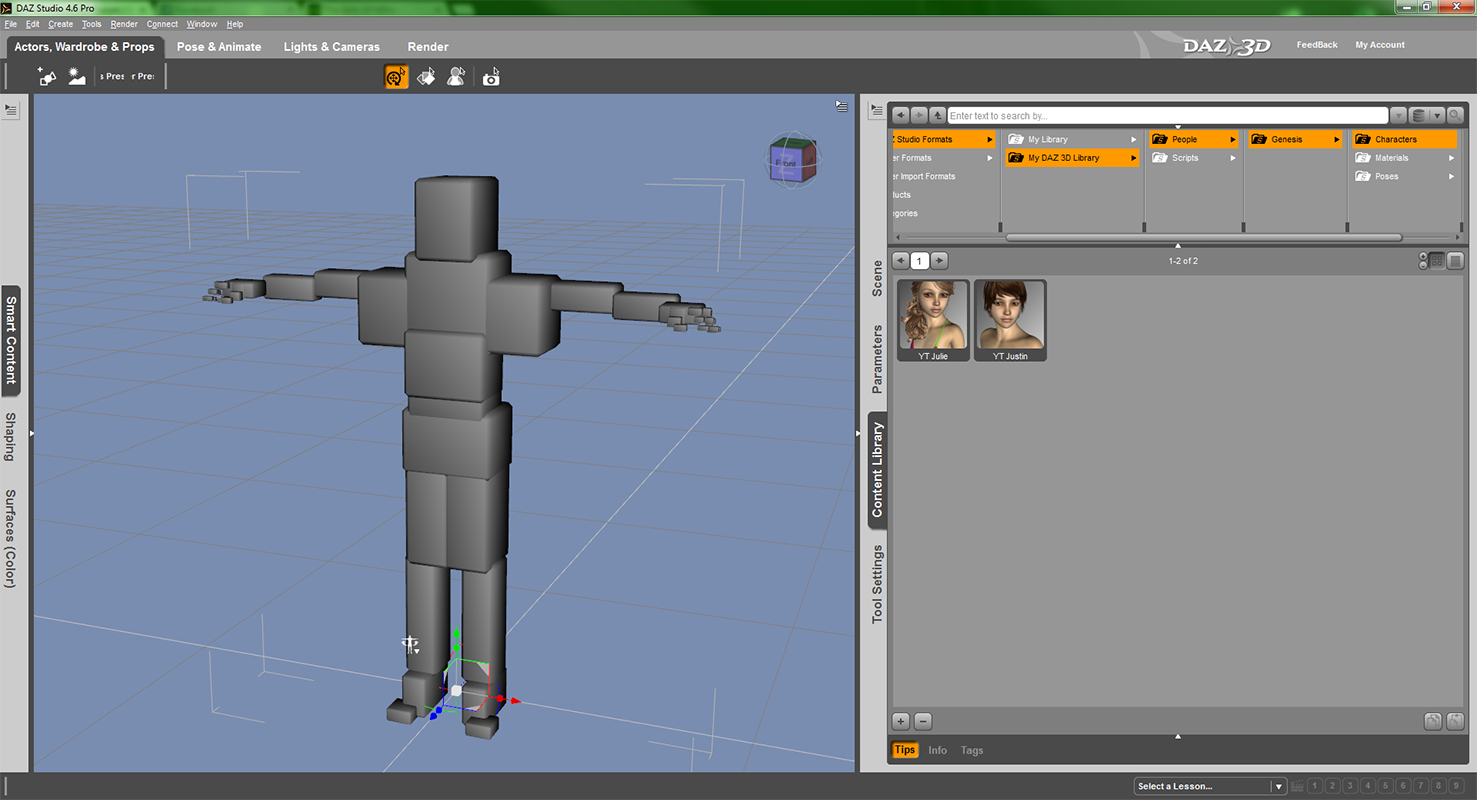The image size is (1477, 800).
Task: Toggle the Tips pane at bottom
Action: 904,750
